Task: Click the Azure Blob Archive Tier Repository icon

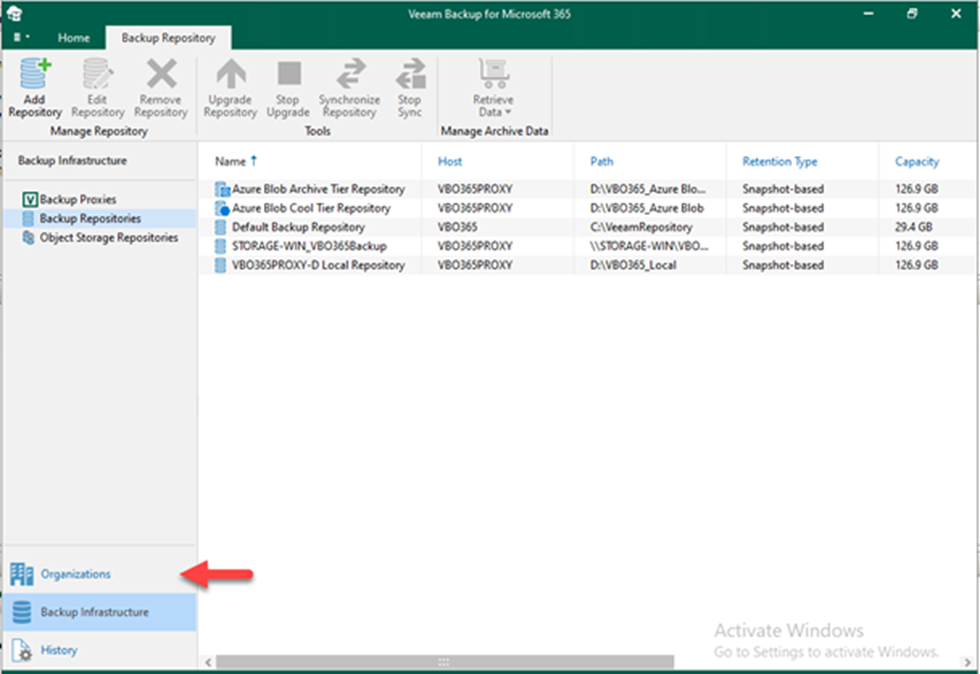Action: point(222,189)
